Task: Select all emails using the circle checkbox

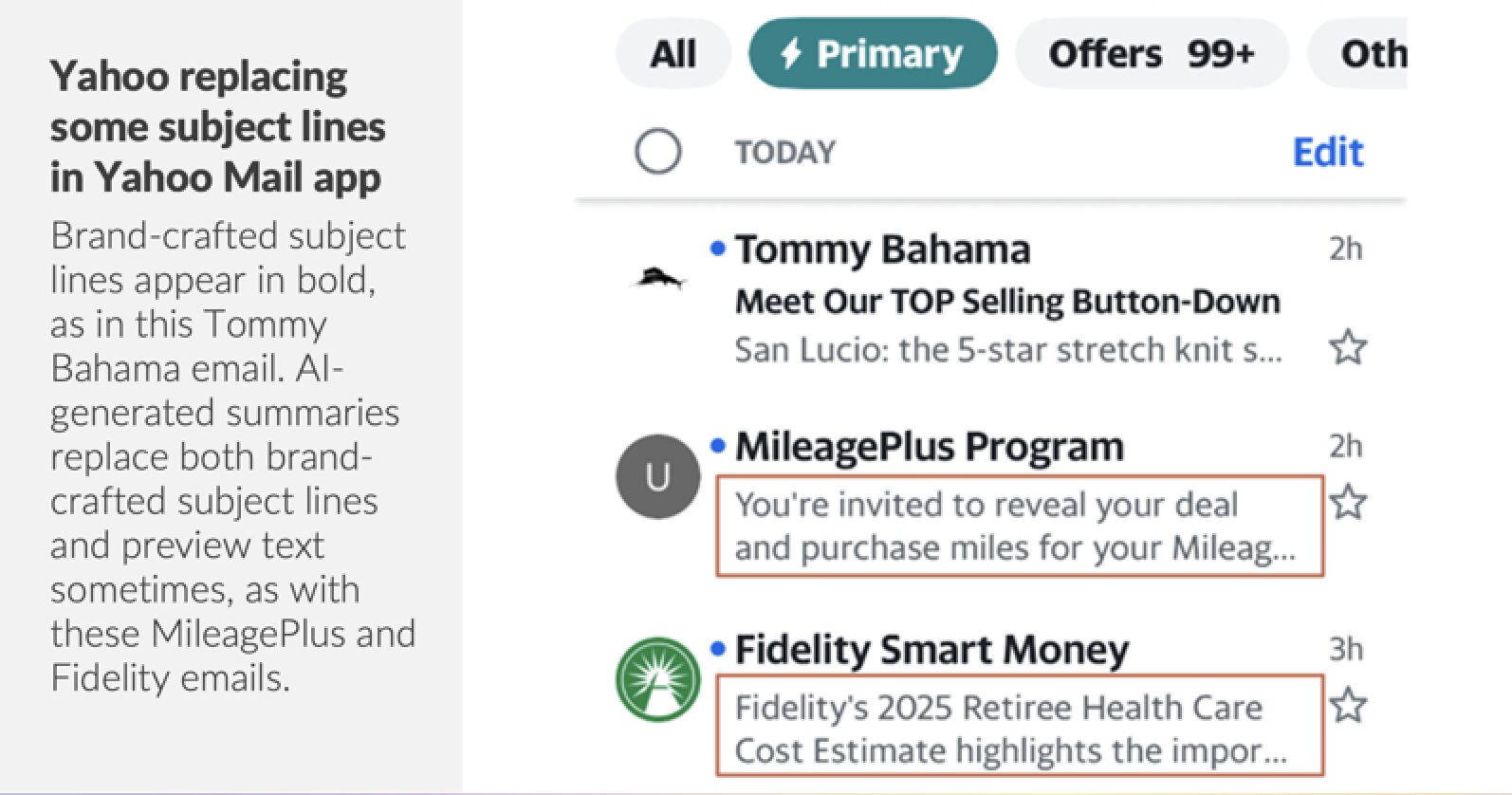Action: (x=658, y=151)
